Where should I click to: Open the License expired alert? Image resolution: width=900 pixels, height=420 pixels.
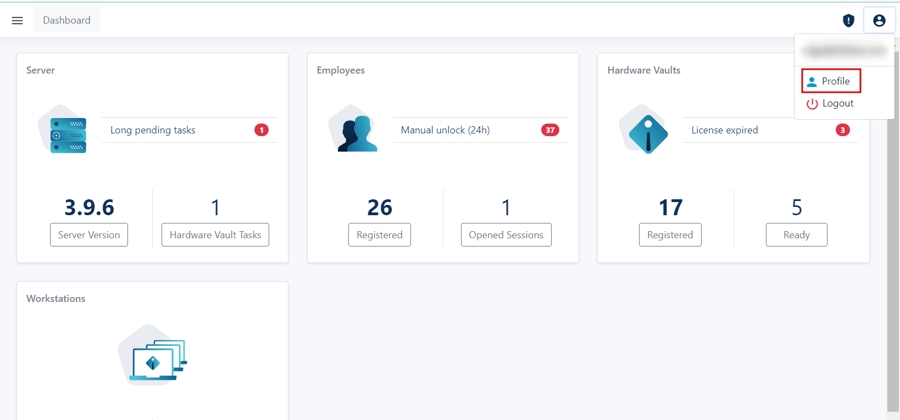coord(768,130)
